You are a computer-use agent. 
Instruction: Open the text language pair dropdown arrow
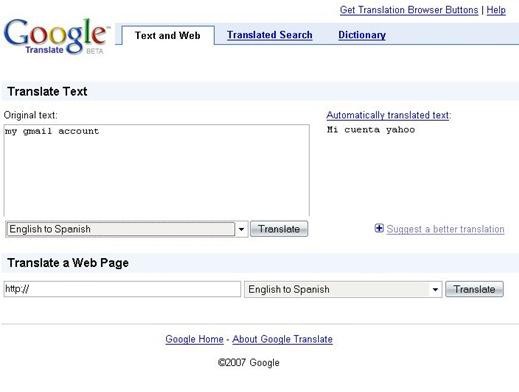(241, 229)
